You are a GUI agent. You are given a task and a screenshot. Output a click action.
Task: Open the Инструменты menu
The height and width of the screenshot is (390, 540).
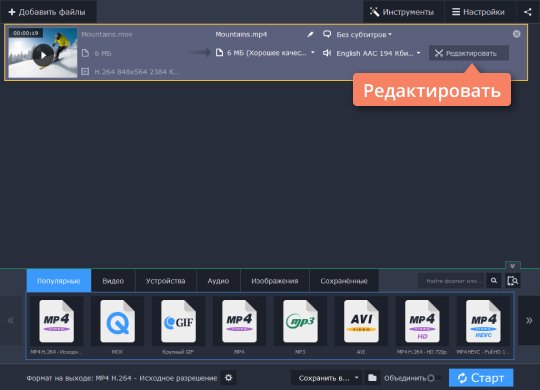(403, 12)
